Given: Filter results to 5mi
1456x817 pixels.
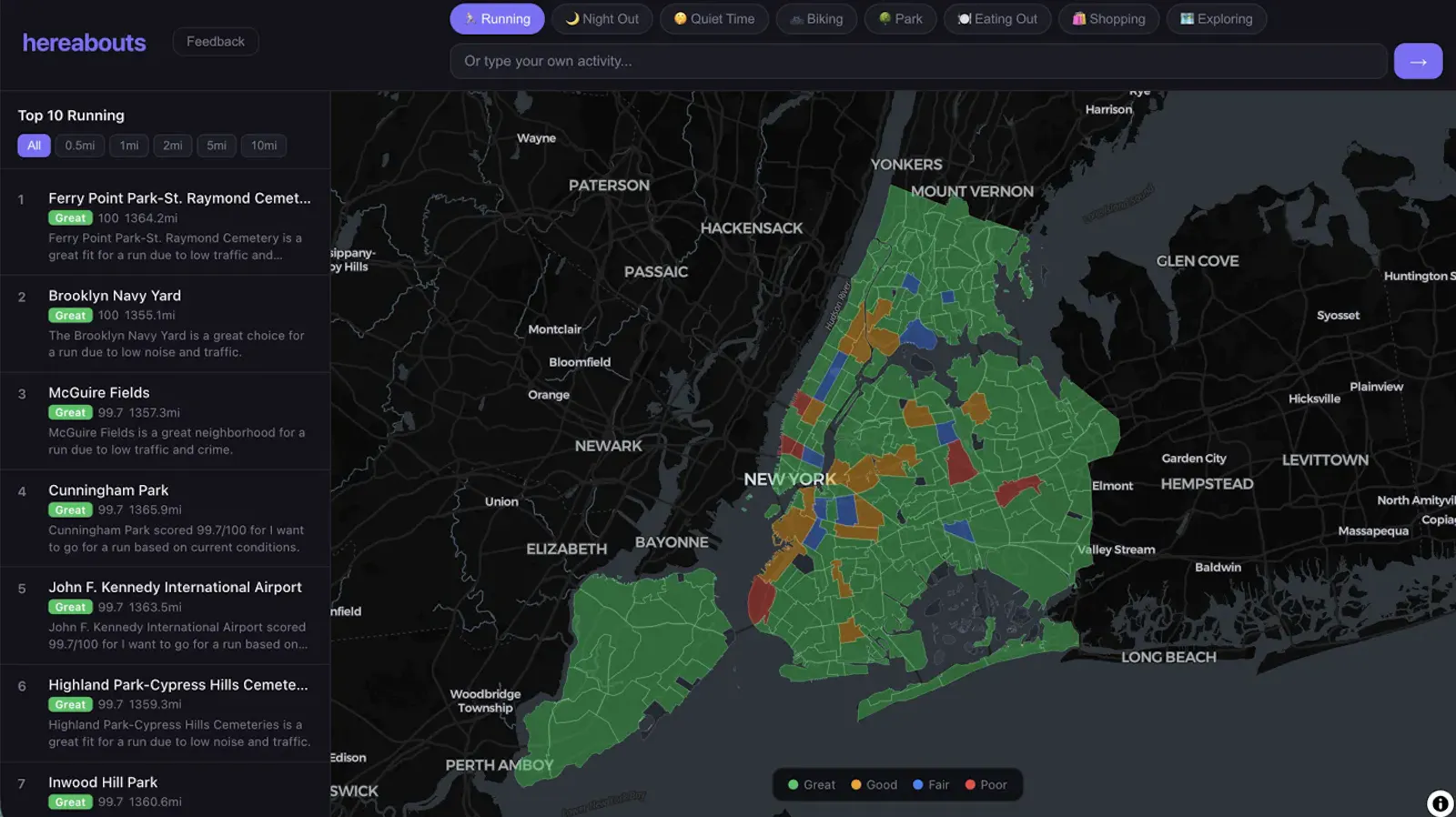Looking at the screenshot, I should click(217, 146).
